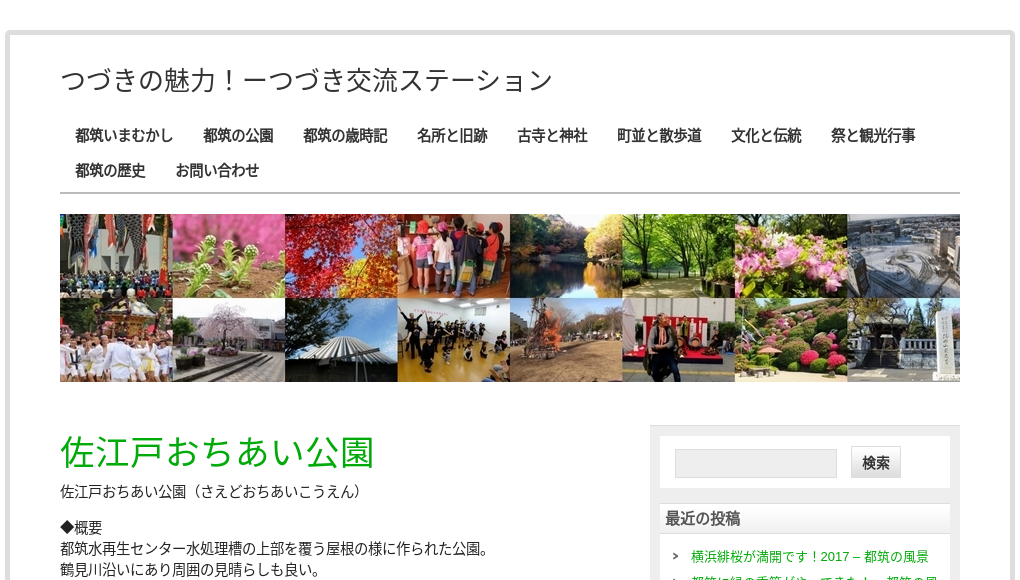Navigate to 古寺と神社 from the menu
Screen dimensions: 1020x580
click(552, 136)
